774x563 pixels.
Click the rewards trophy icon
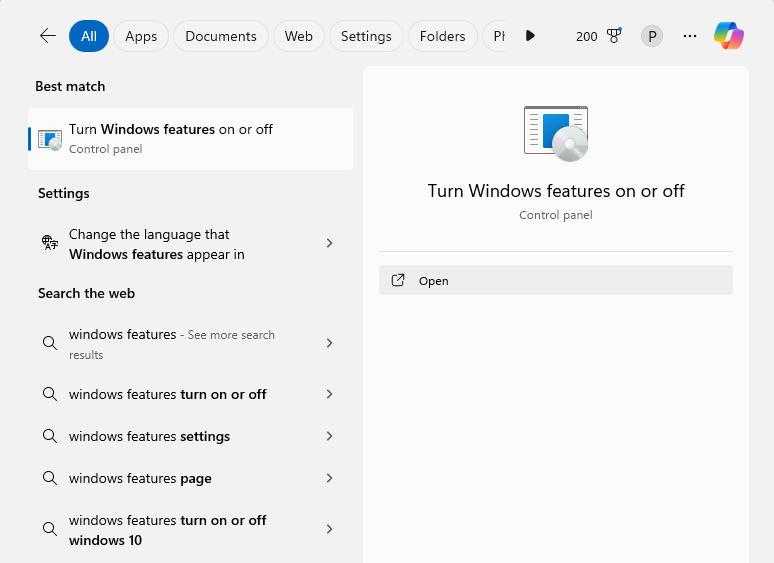tap(614, 36)
